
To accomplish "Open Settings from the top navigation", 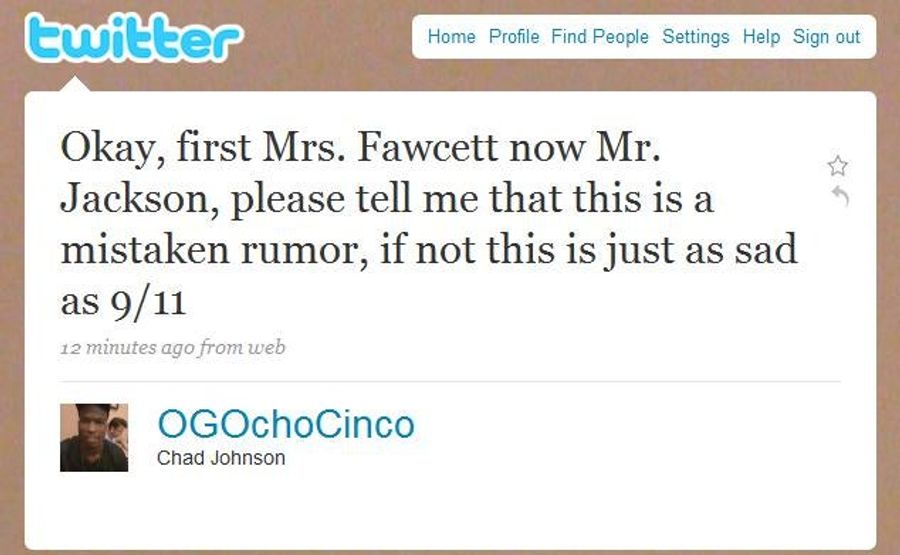I will (696, 37).
